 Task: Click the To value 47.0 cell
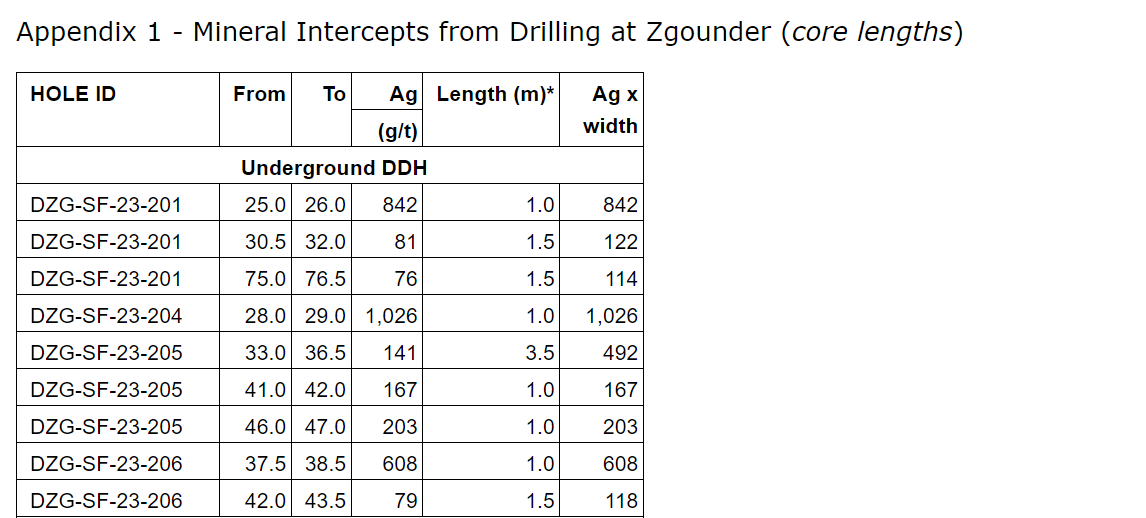coord(325,427)
